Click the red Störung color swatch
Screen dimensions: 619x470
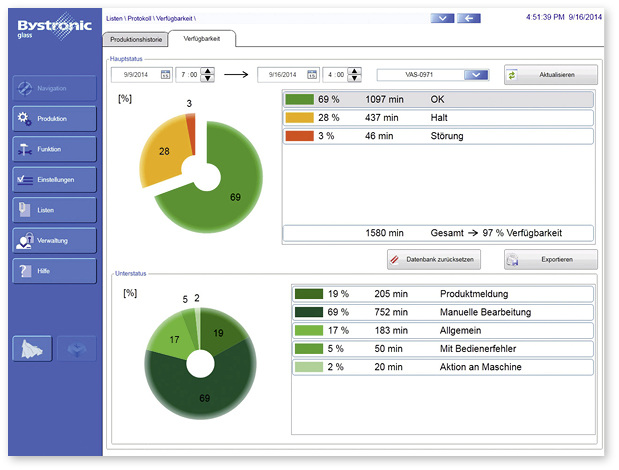(x=299, y=136)
